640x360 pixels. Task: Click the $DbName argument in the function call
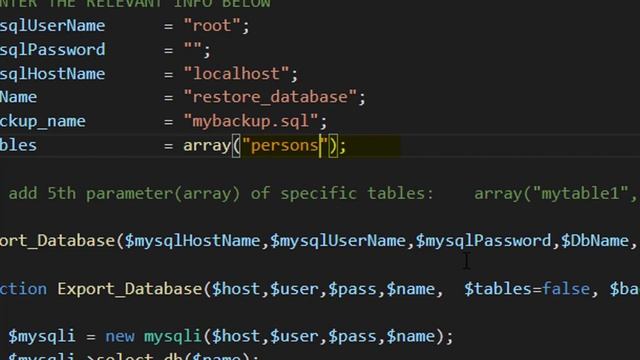tap(594, 241)
